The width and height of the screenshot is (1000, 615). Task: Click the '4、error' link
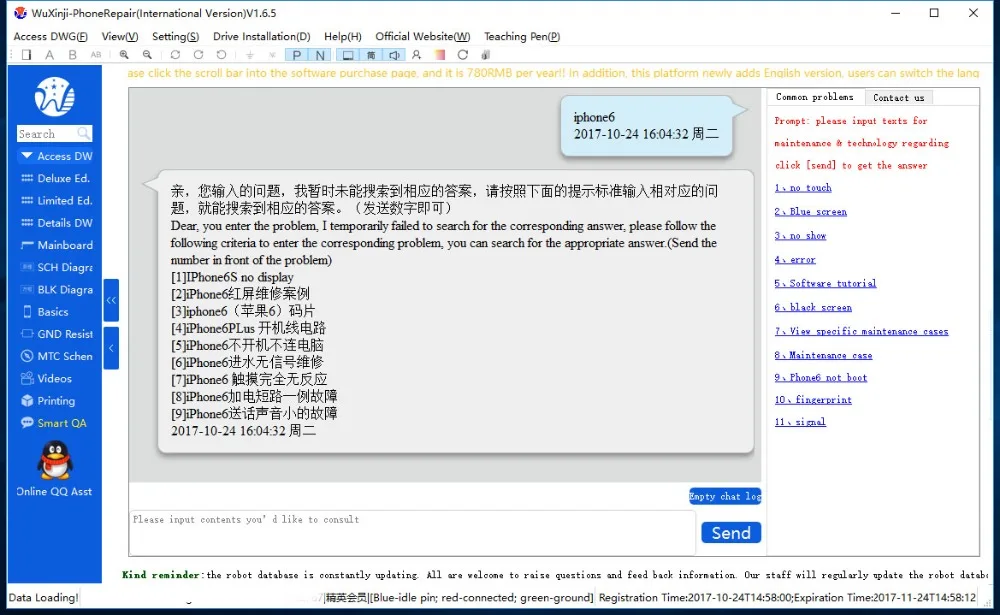pos(795,260)
